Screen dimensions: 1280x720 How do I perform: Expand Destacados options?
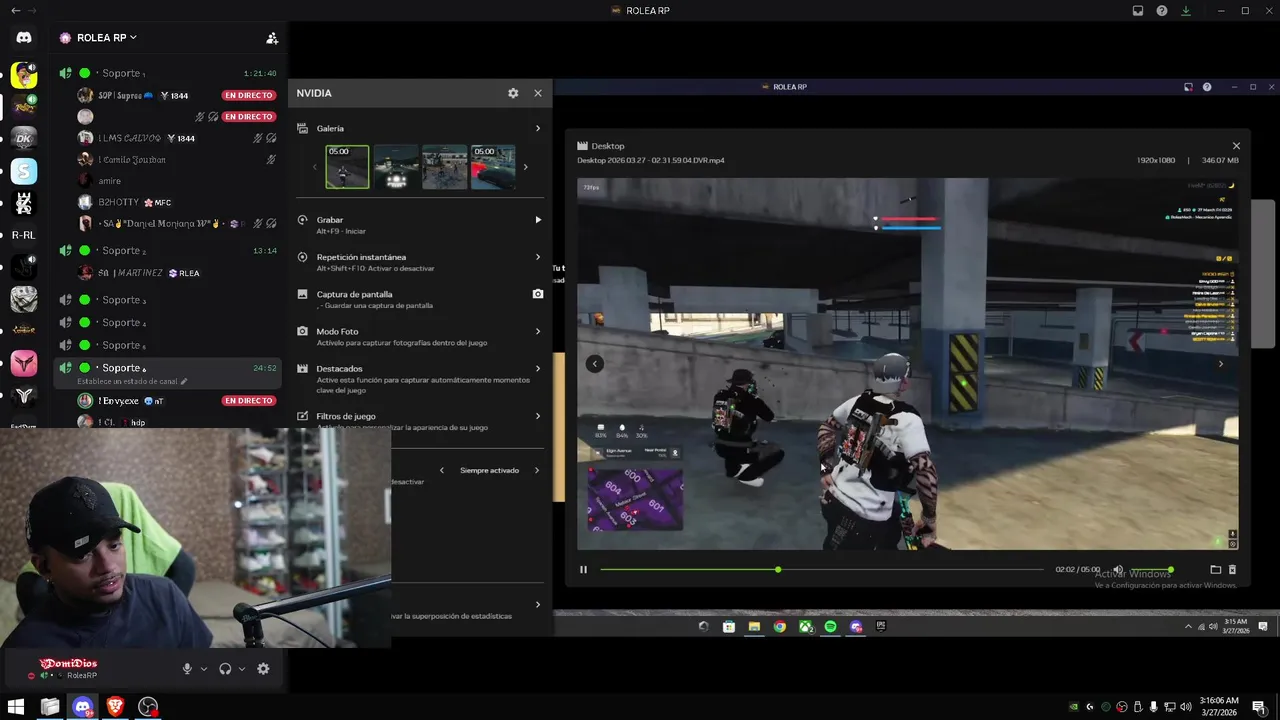[x=538, y=368]
